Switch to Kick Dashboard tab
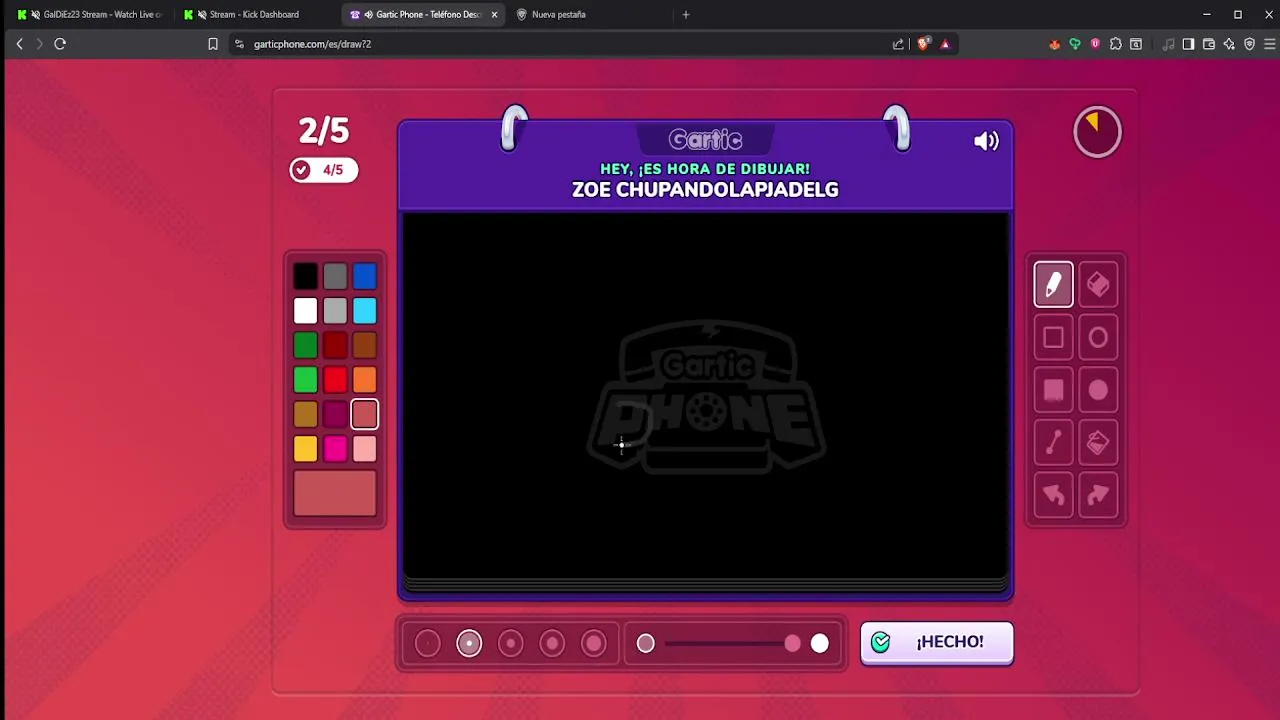 (254, 15)
